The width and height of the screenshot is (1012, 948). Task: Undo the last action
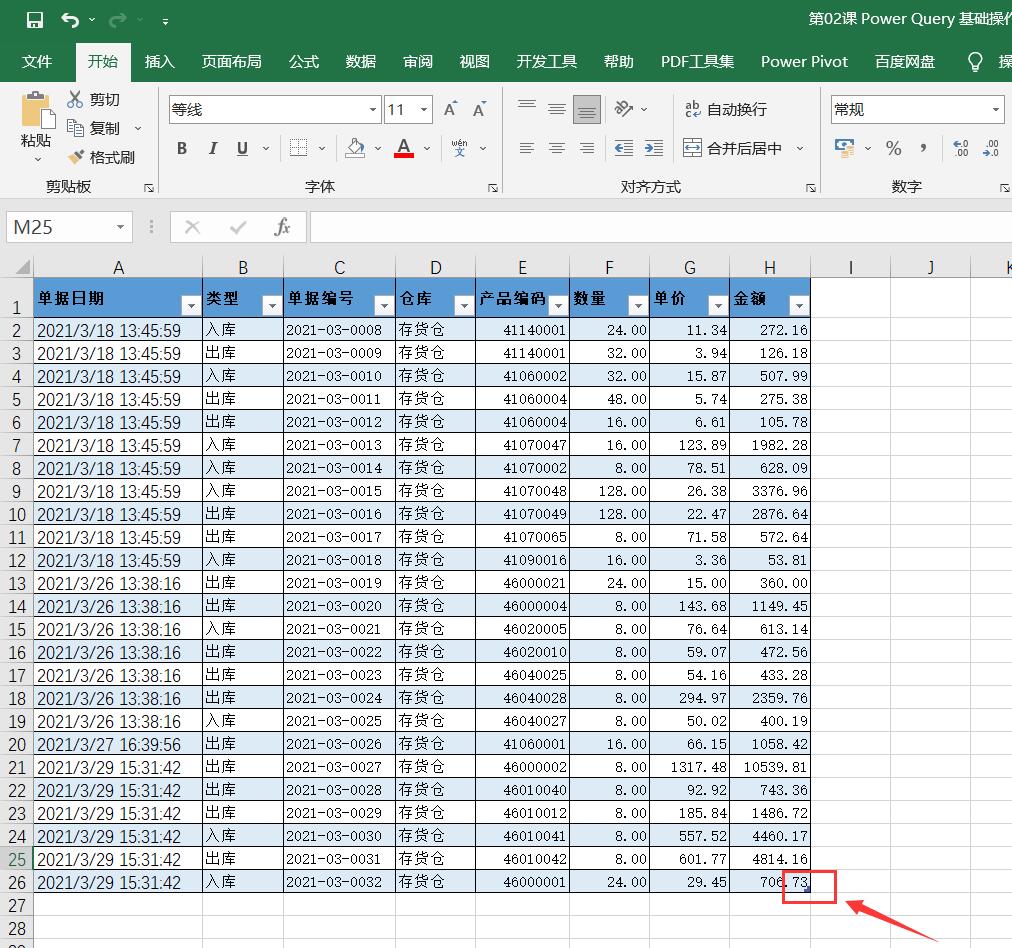click(70, 20)
